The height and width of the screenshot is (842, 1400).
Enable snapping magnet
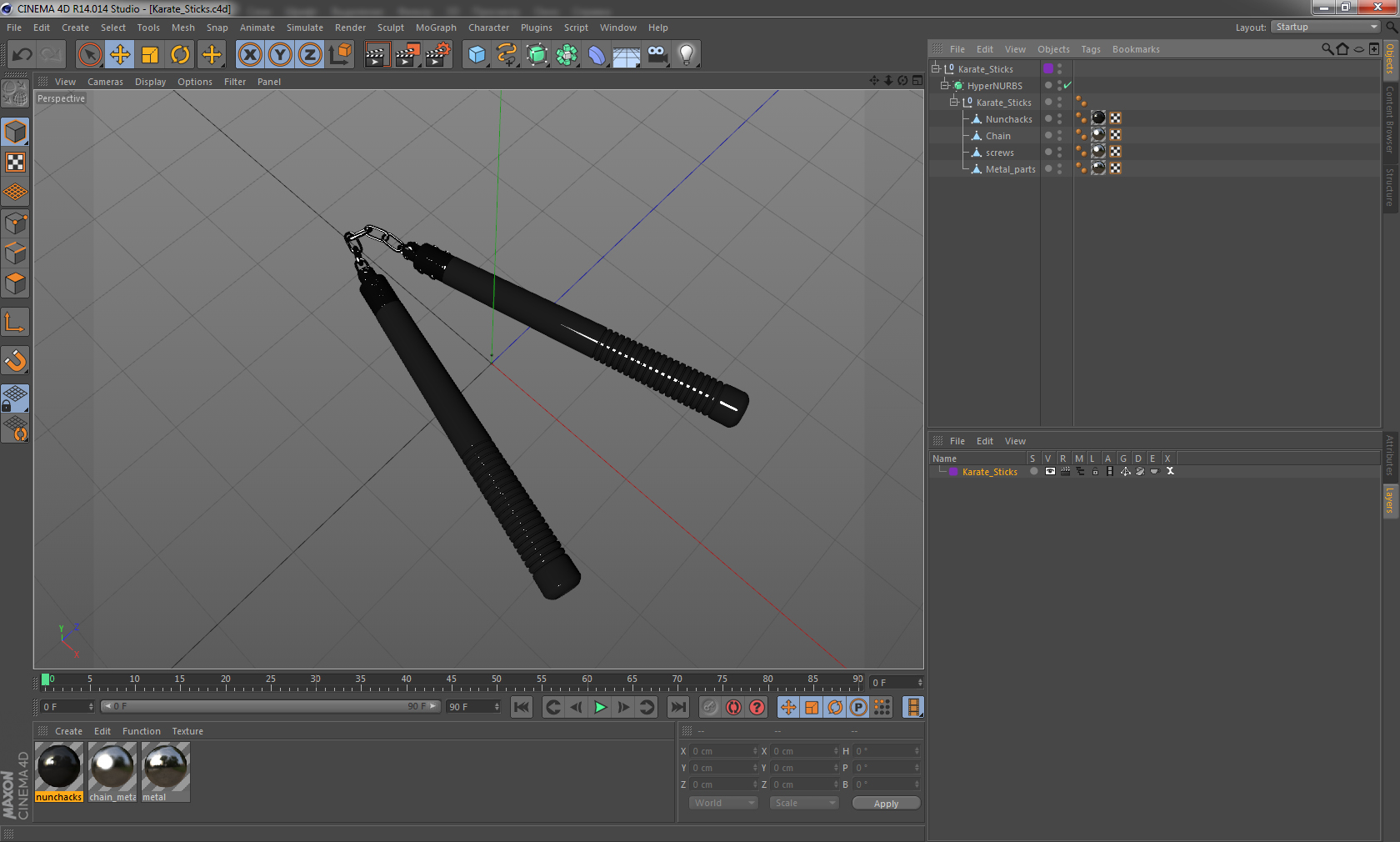(x=15, y=360)
